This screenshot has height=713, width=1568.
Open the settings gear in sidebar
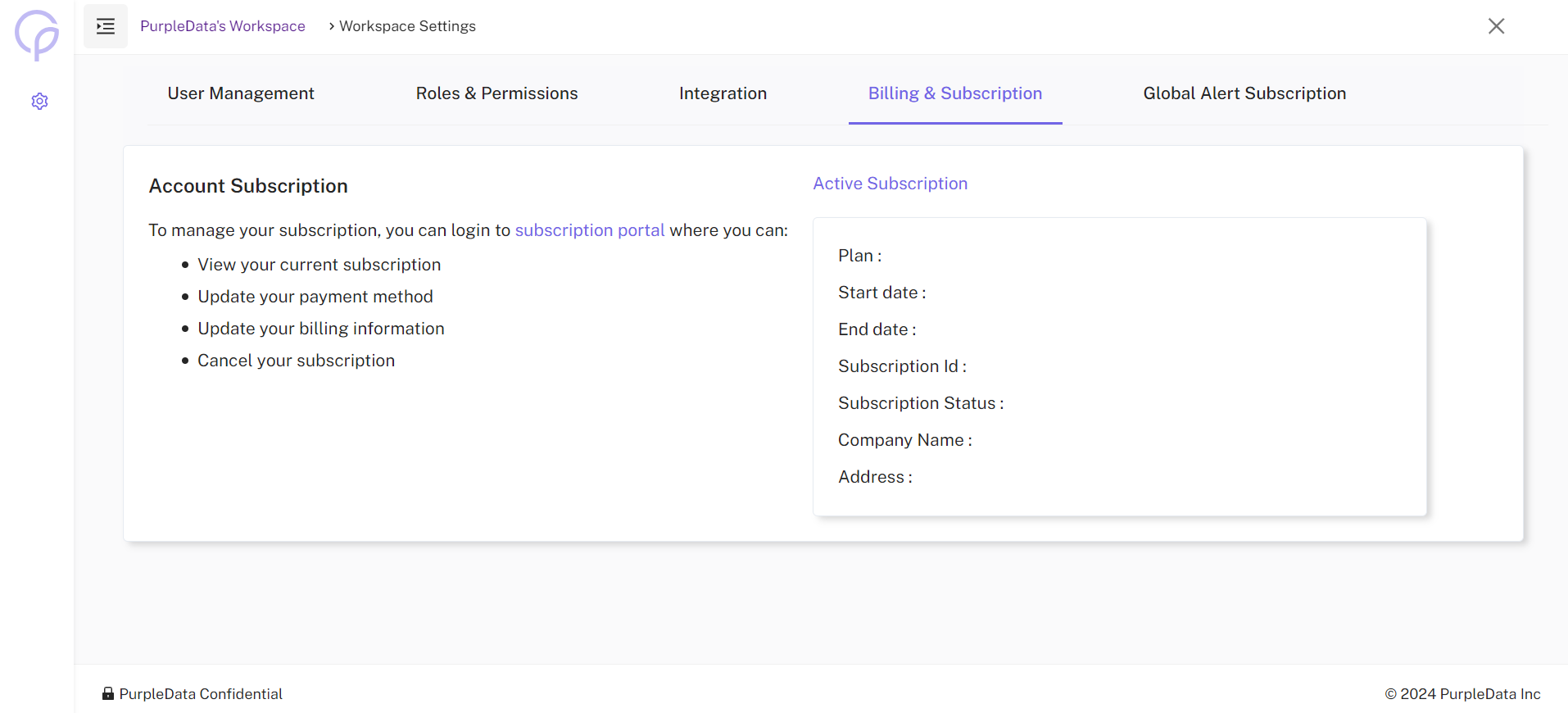click(39, 101)
